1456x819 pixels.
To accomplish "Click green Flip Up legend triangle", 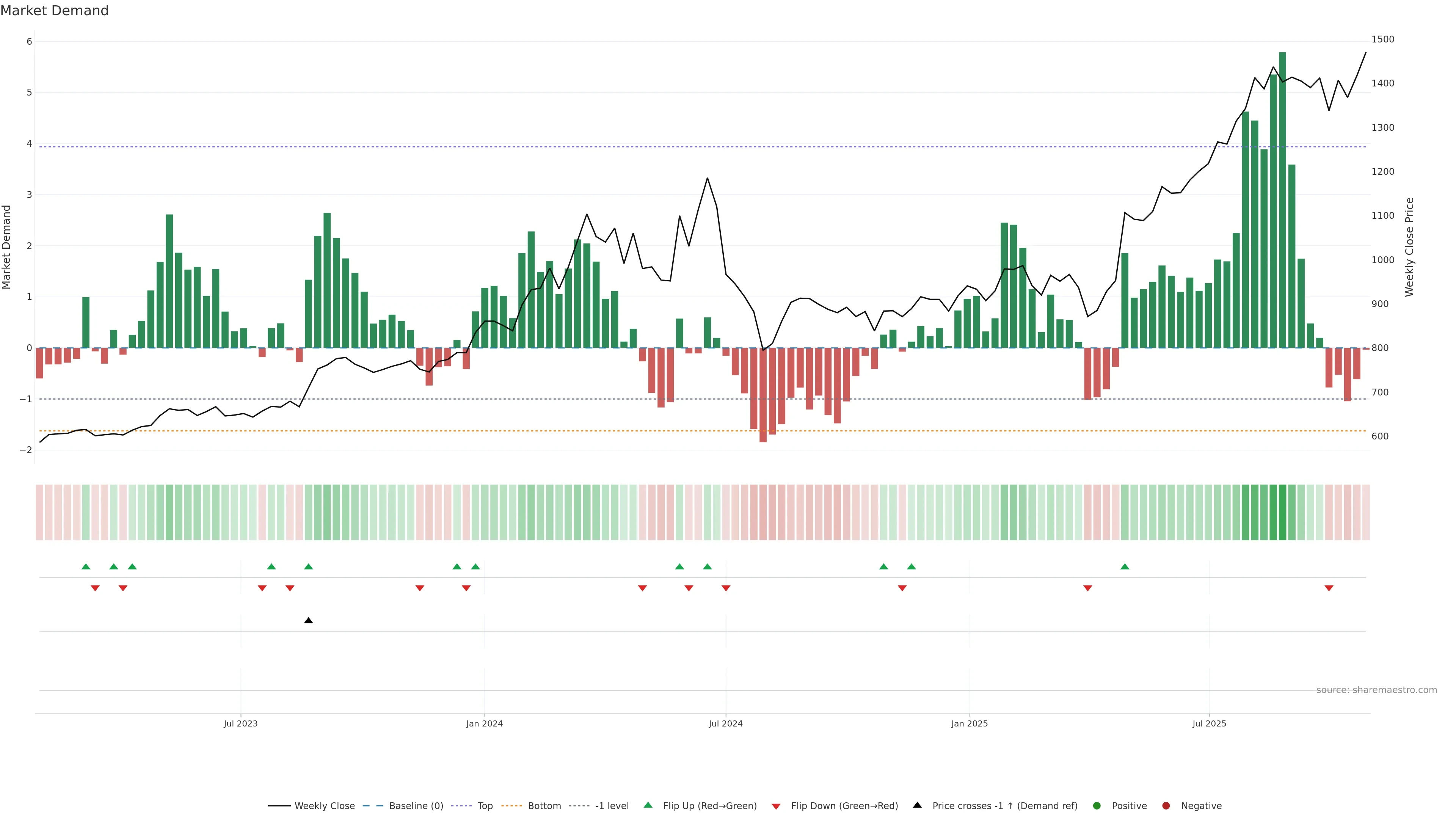I will (648, 805).
